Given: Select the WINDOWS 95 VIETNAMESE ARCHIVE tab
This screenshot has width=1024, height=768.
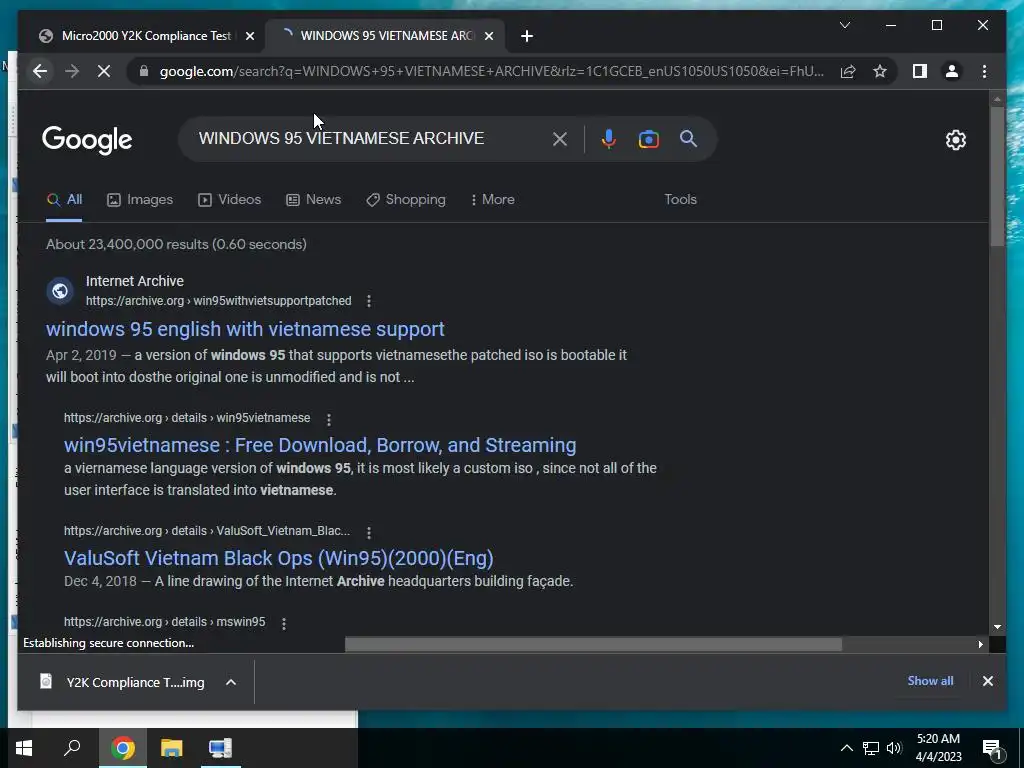Looking at the screenshot, I should [385, 36].
